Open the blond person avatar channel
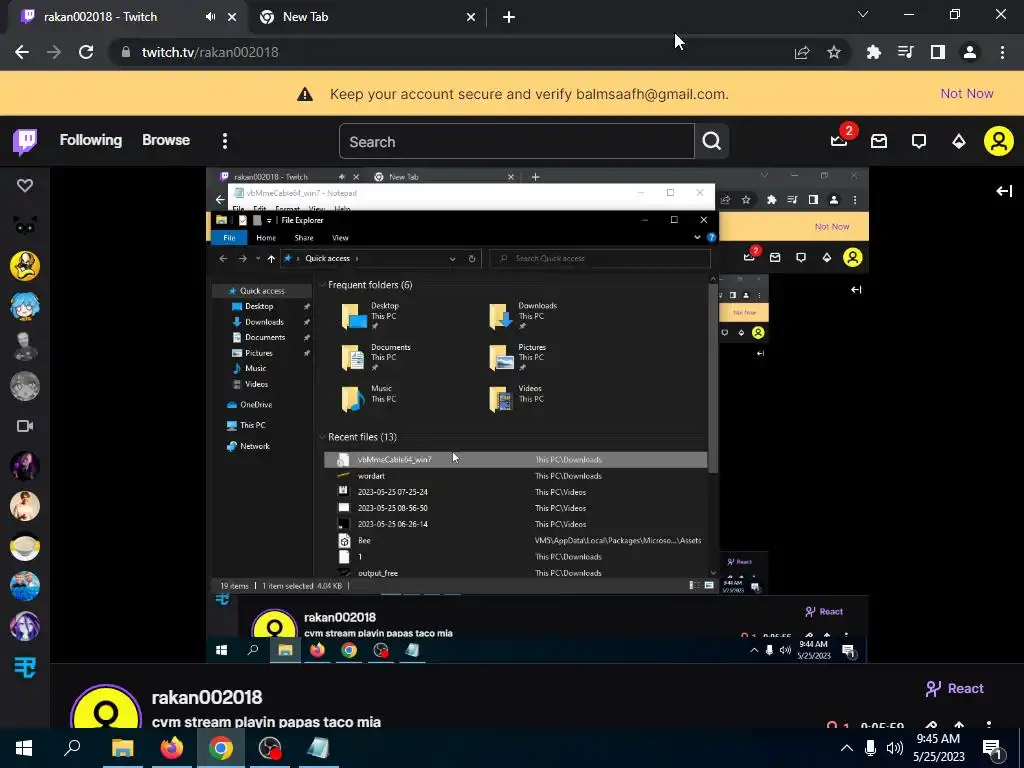 (x=25, y=506)
